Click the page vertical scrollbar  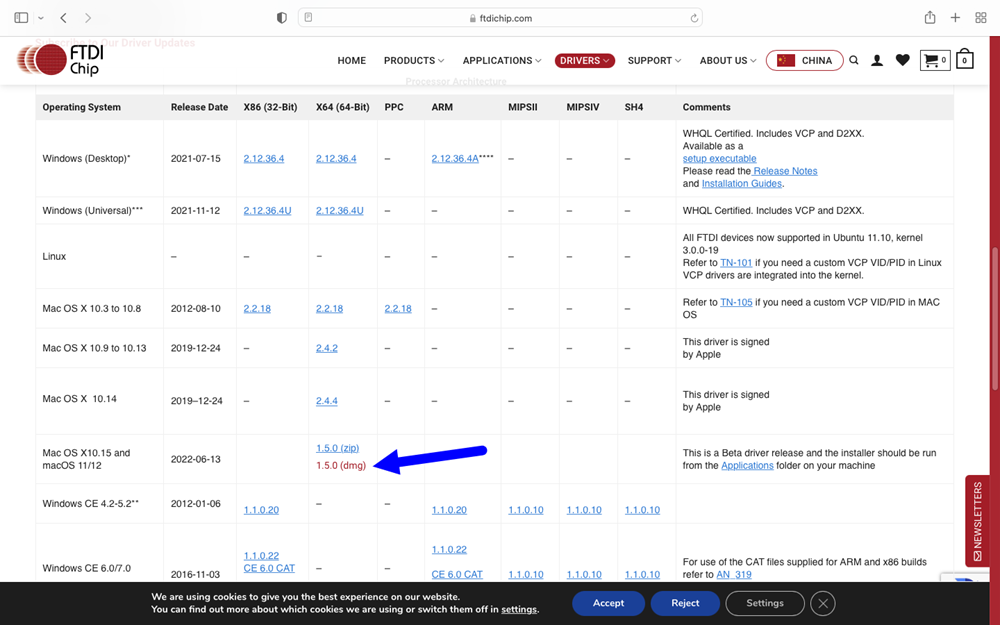[x=995, y=319]
